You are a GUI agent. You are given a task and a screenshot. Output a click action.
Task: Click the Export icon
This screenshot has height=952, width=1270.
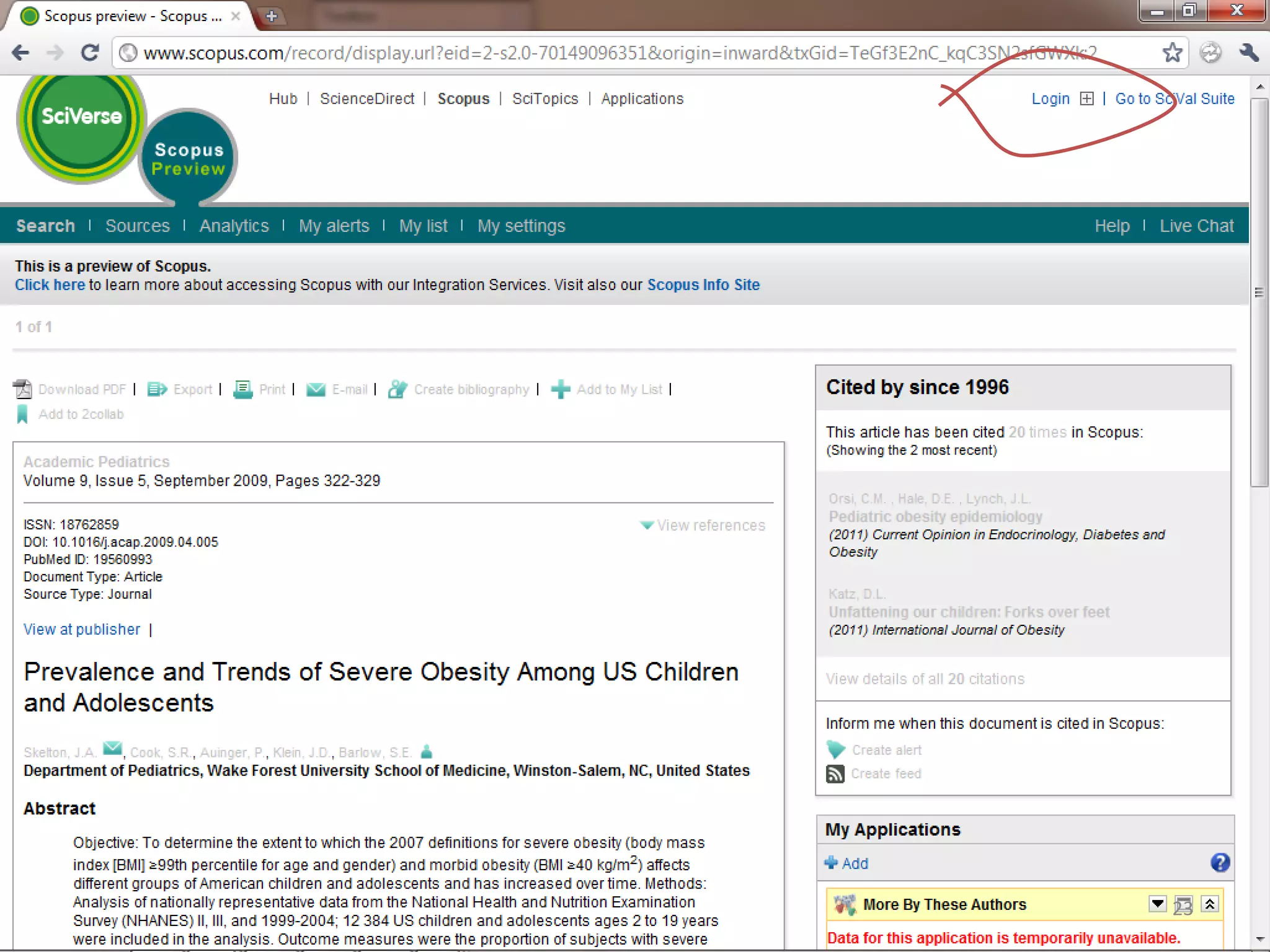click(158, 389)
